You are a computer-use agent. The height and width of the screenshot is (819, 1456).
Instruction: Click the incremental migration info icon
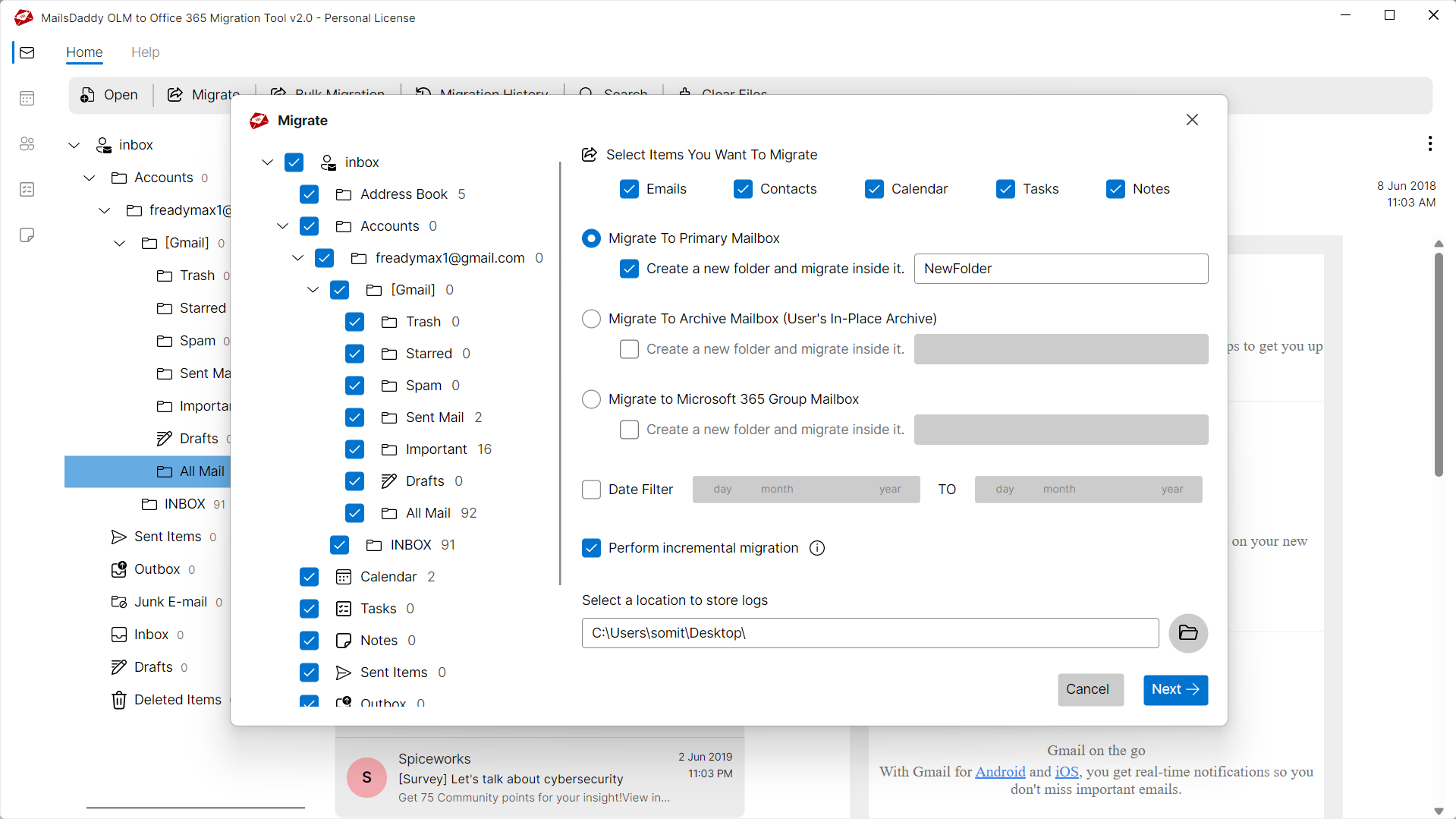coord(817,548)
